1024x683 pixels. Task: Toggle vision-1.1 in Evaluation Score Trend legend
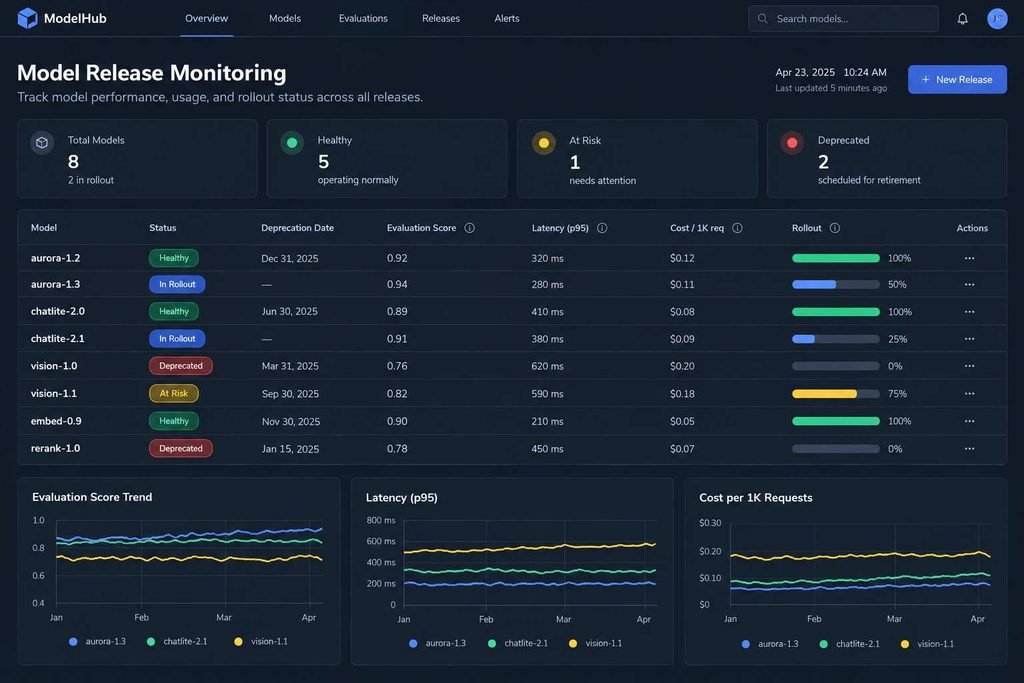pos(261,641)
